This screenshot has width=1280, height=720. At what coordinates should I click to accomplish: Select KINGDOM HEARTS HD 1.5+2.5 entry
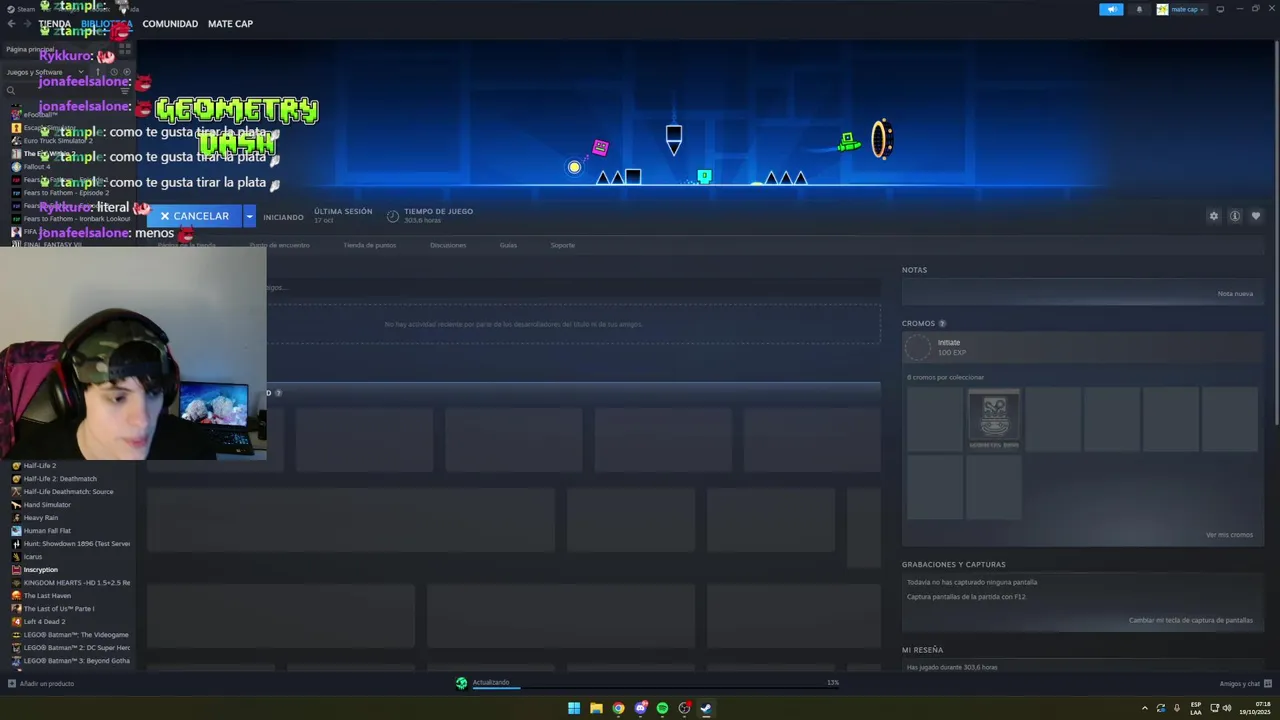(76, 583)
